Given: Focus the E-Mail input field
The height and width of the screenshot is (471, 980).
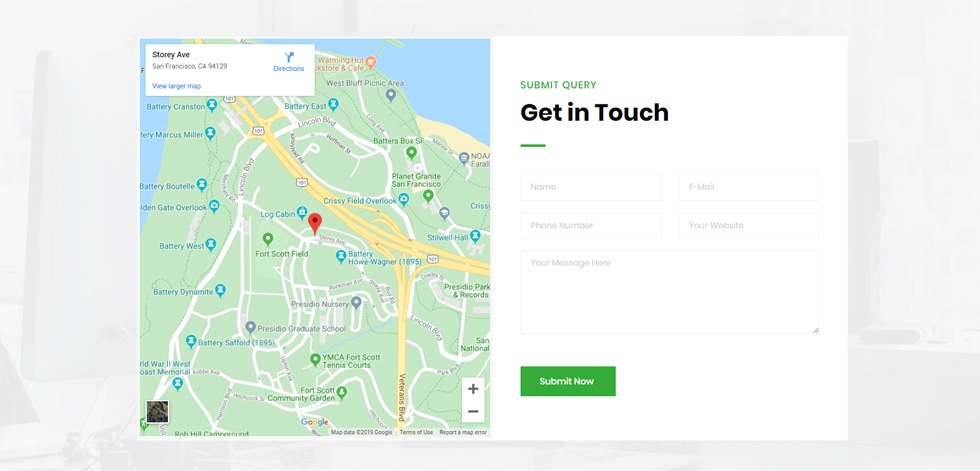Looking at the screenshot, I should (x=749, y=187).
